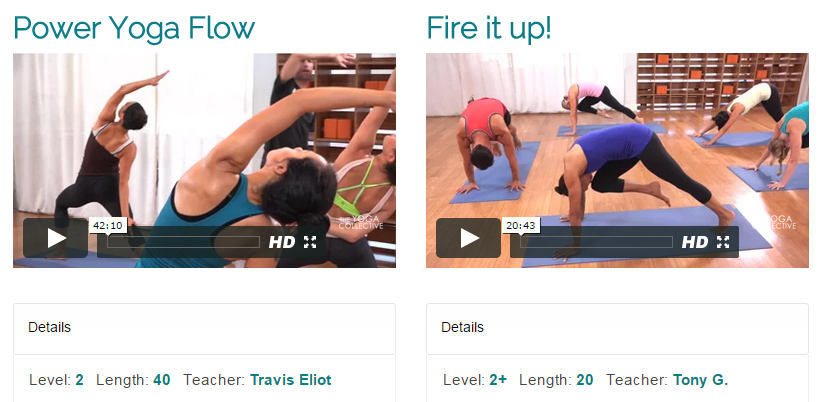Filter by Level 2 link
819x402 pixels.
point(79,380)
